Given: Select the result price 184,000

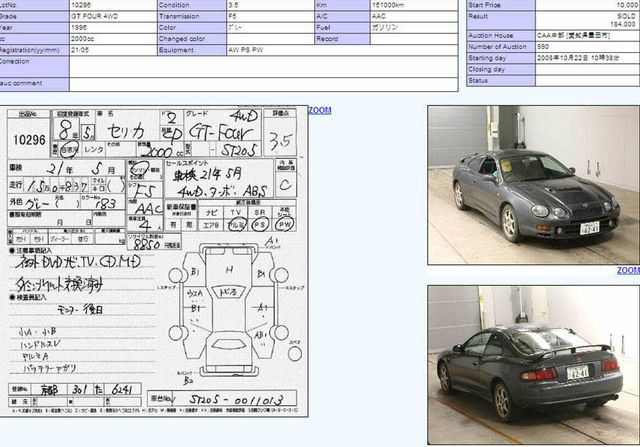Looking at the screenshot, I should point(622,24).
